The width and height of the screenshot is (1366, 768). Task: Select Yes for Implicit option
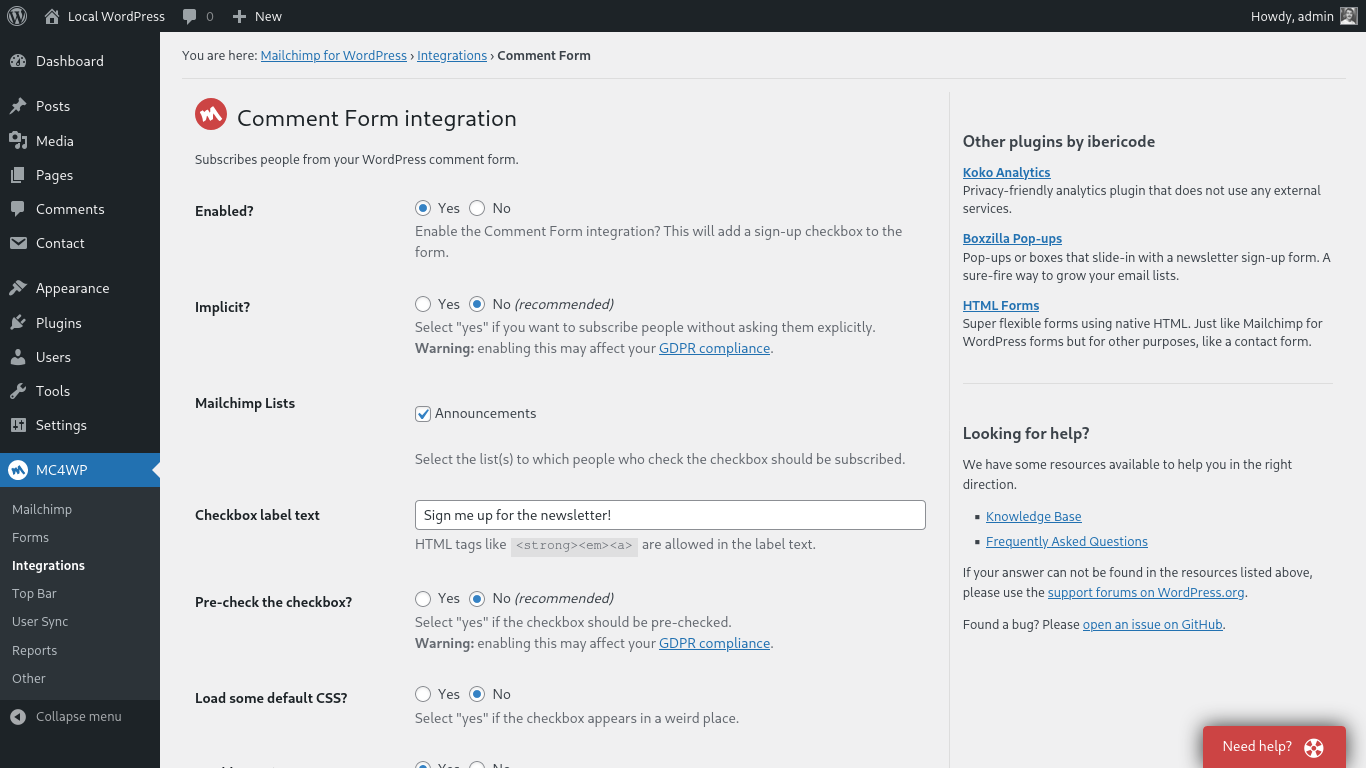[423, 304]
